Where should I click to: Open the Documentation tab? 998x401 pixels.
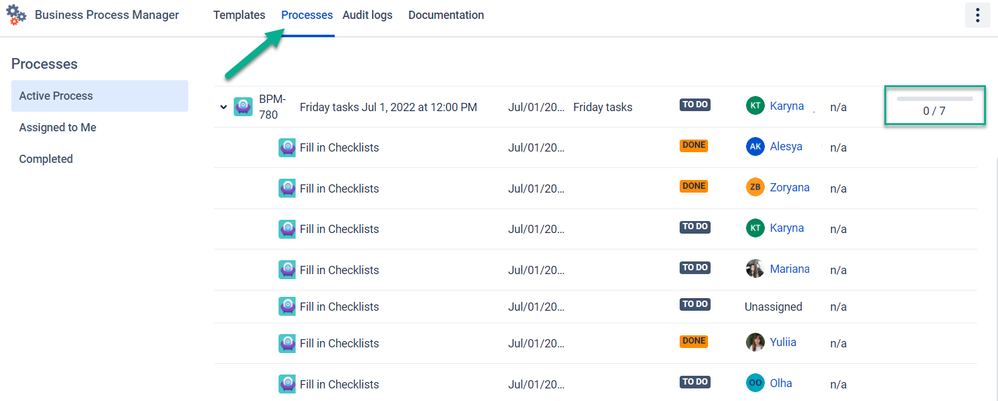point(446,15)
